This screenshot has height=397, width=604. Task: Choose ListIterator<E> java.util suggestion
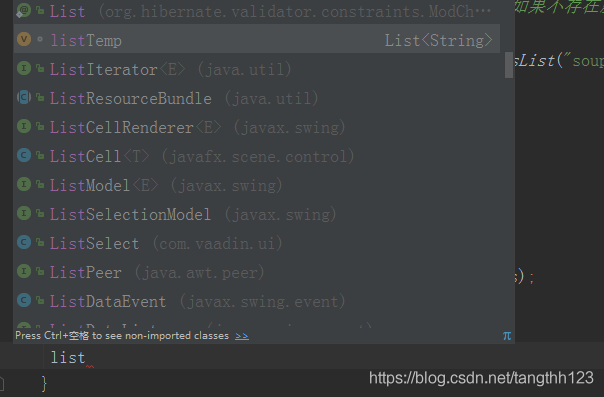[x=257, y=69]
